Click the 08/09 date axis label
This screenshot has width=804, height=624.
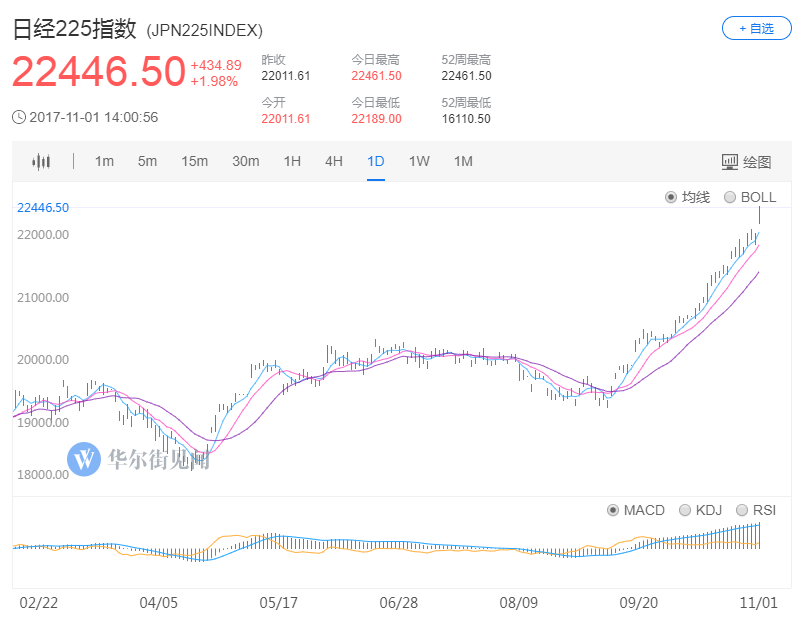518,602
